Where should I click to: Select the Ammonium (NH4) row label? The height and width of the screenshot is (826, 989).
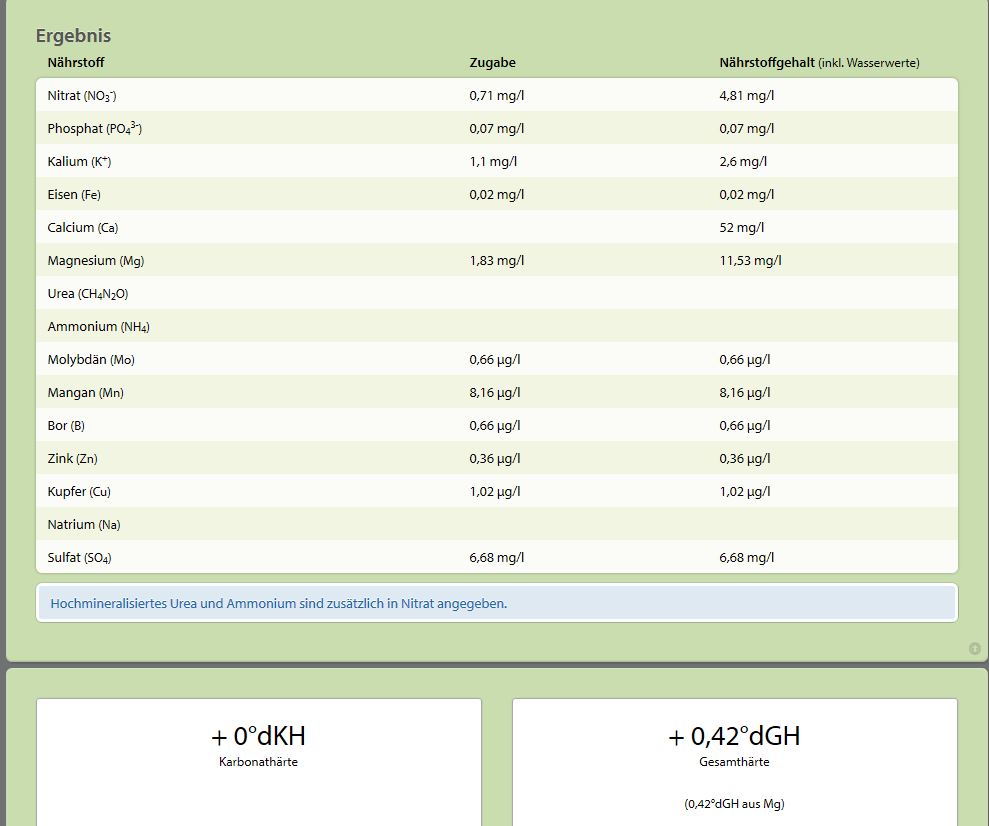pyautogui.click(x=98, y=327)
